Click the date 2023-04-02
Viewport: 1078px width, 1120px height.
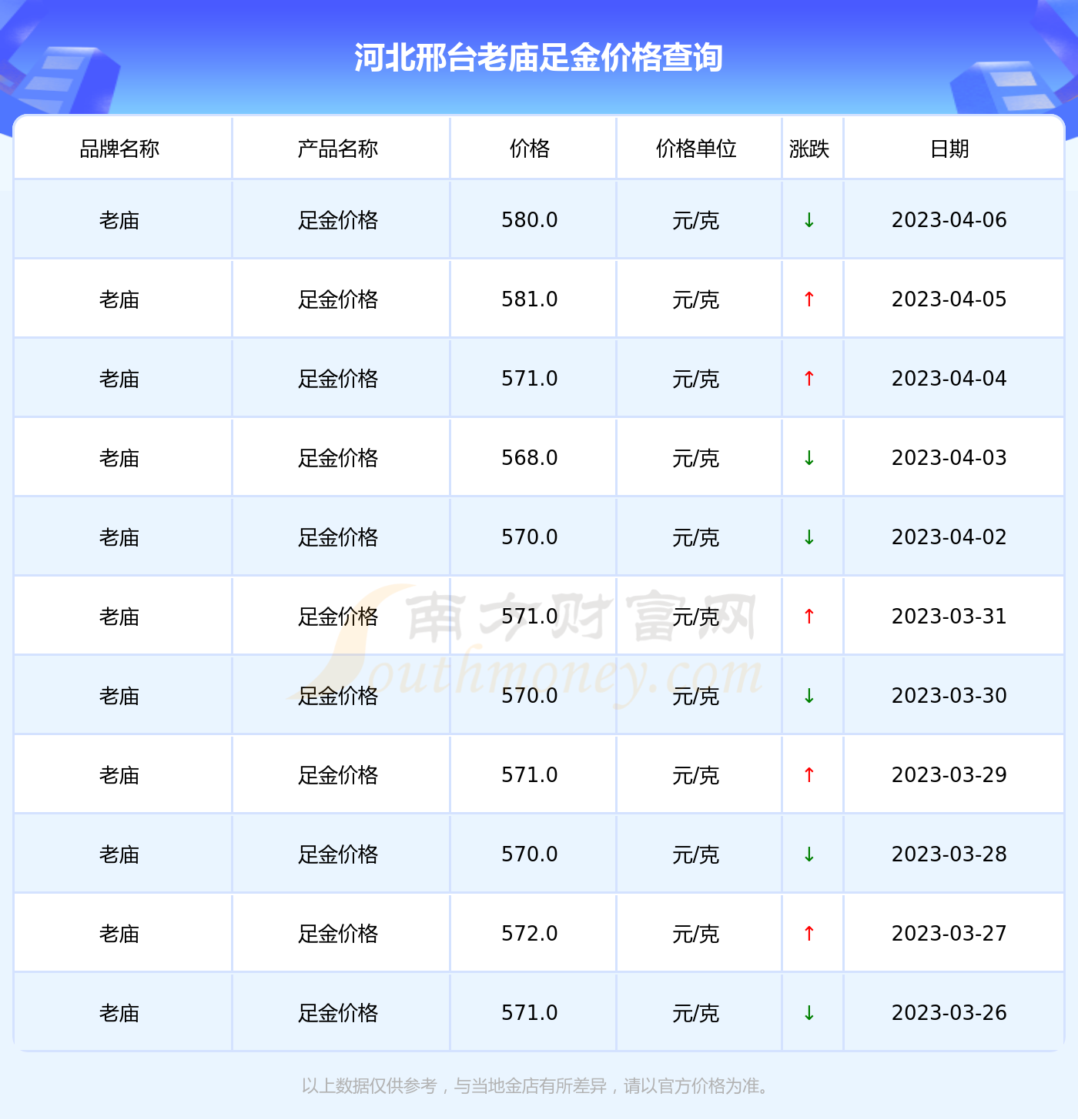pyautogui.click(x=949, y=537)
